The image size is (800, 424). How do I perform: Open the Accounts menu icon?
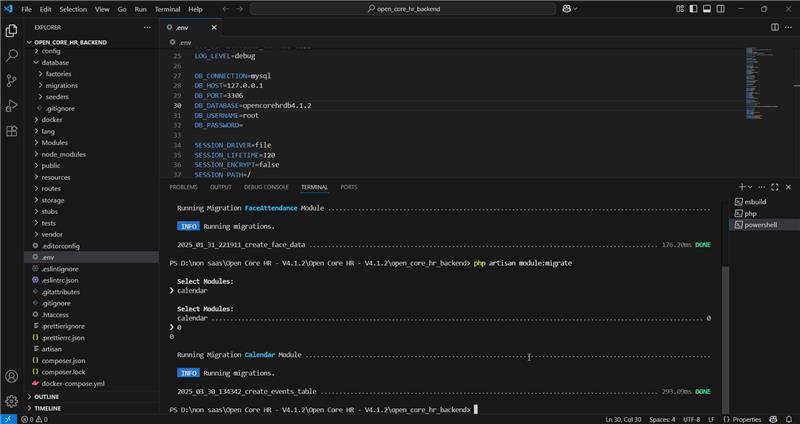[11, 377]
